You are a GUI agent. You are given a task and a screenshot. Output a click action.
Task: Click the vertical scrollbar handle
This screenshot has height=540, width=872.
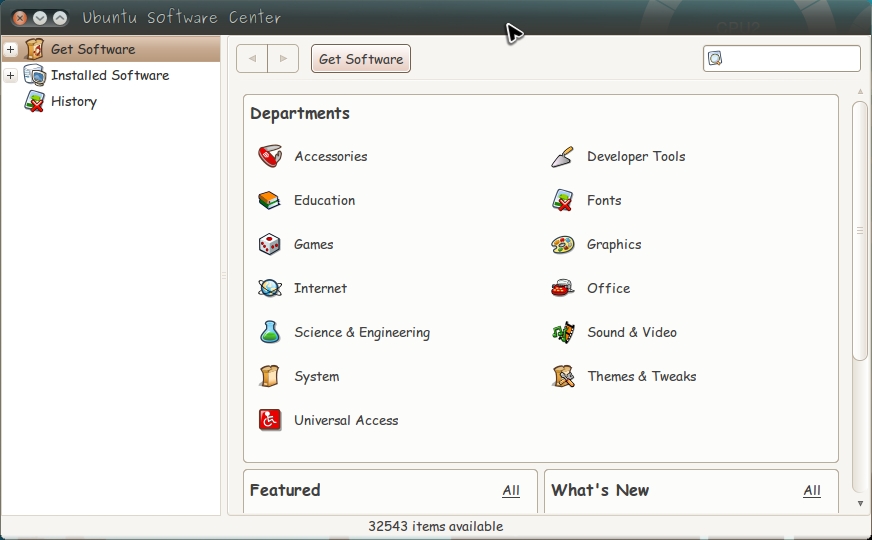860,231
